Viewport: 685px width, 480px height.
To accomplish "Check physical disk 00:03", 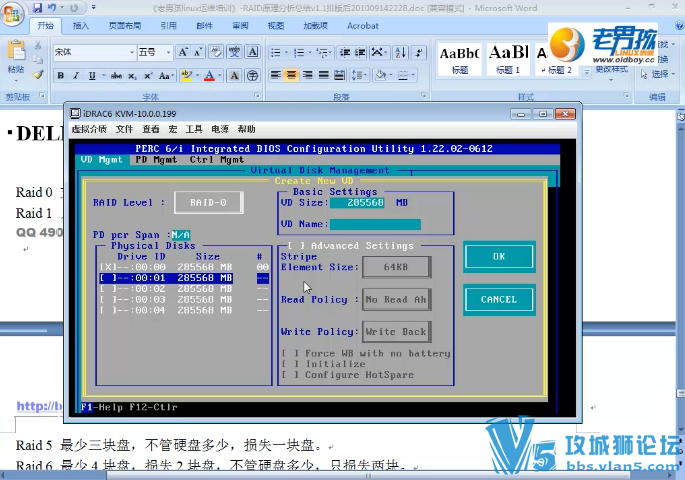I will [x=108, y=300].
